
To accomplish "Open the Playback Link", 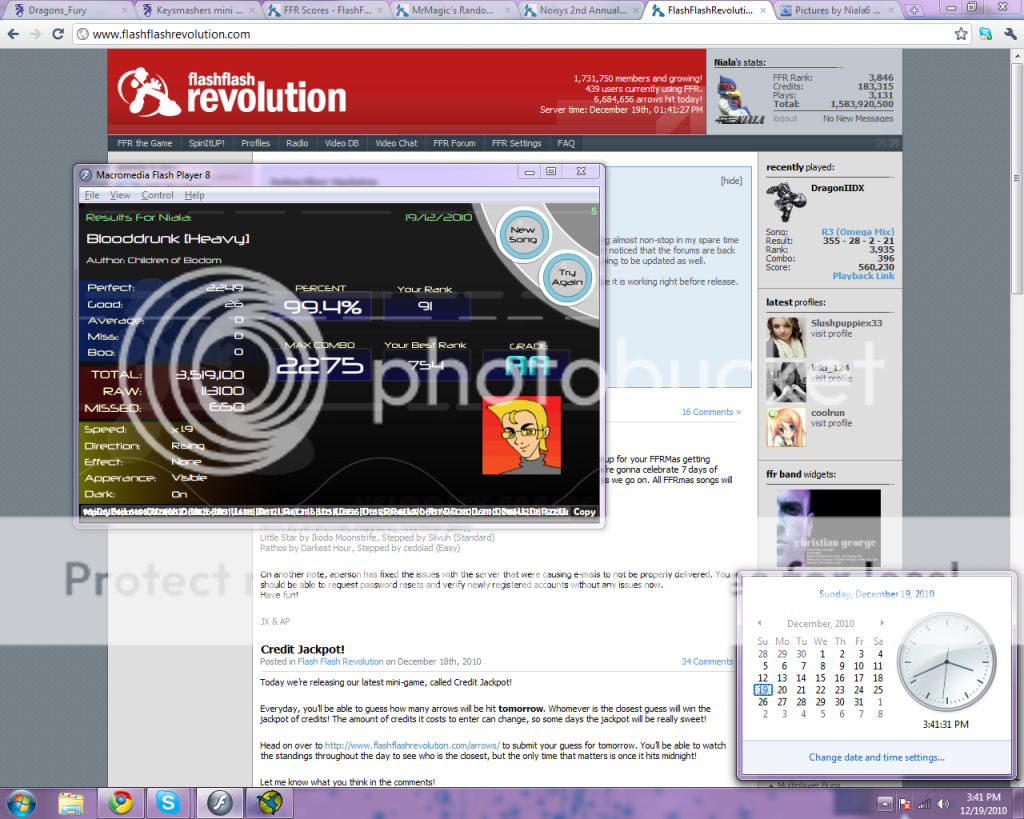I will tap(863, 276).
